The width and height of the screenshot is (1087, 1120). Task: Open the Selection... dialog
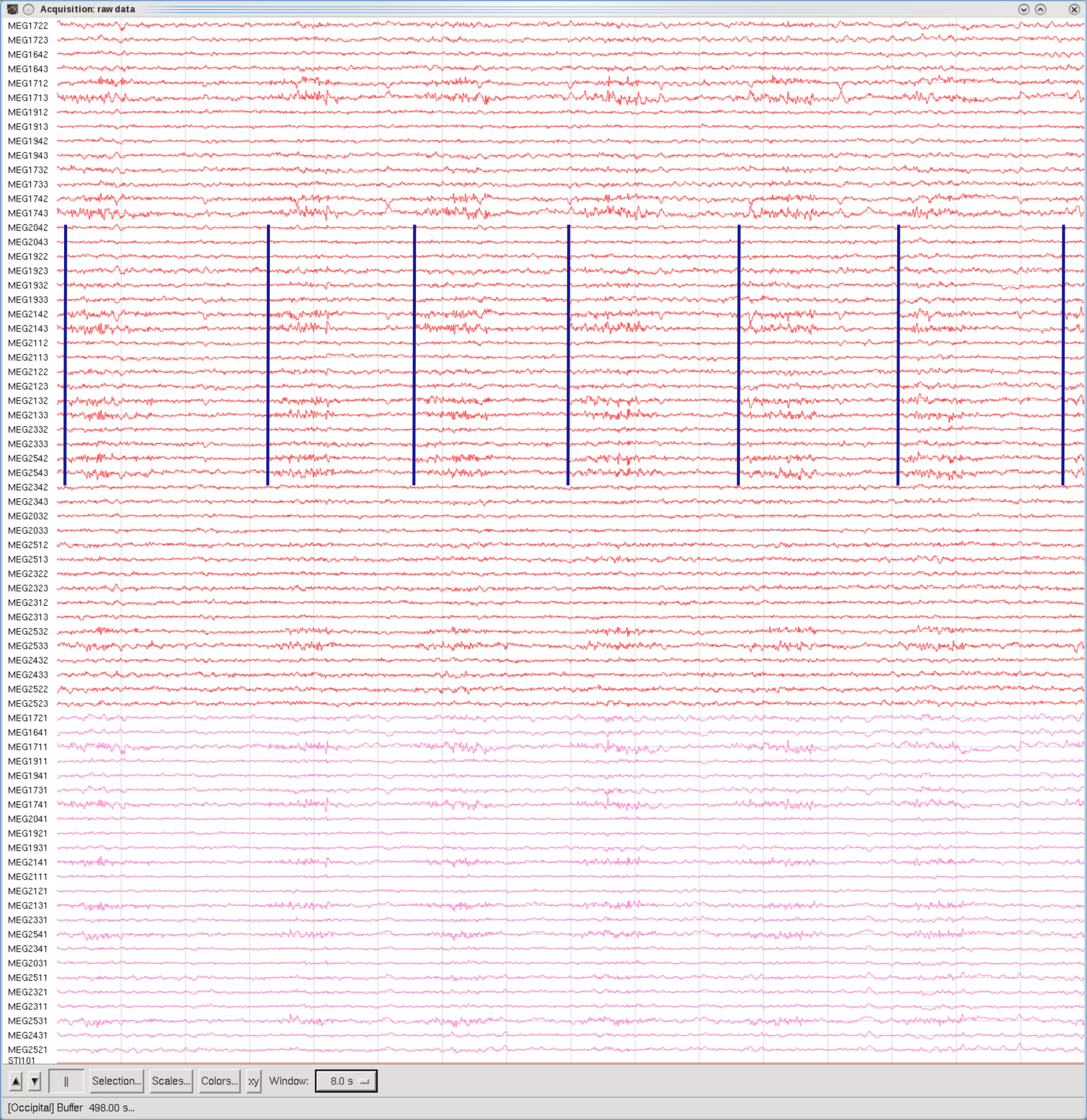[116, 1081]
